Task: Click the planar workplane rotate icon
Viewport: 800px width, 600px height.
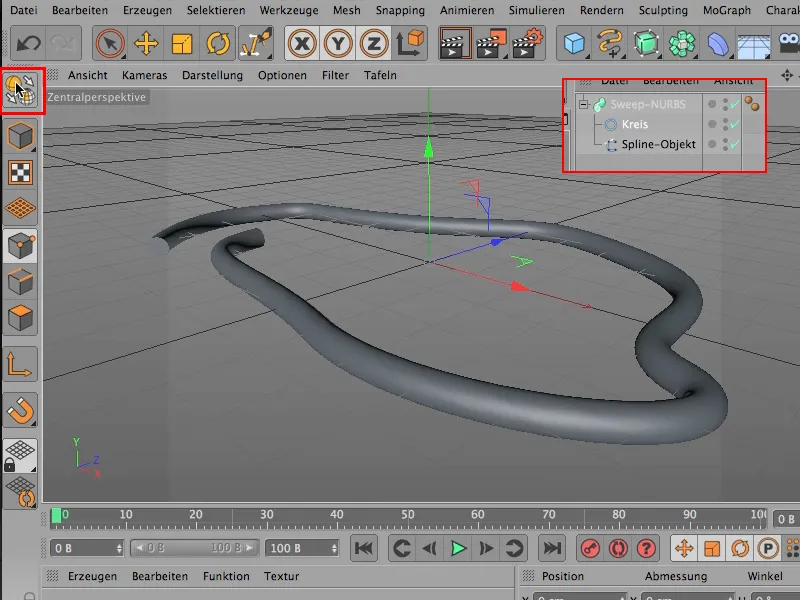Action: (20, 492)
